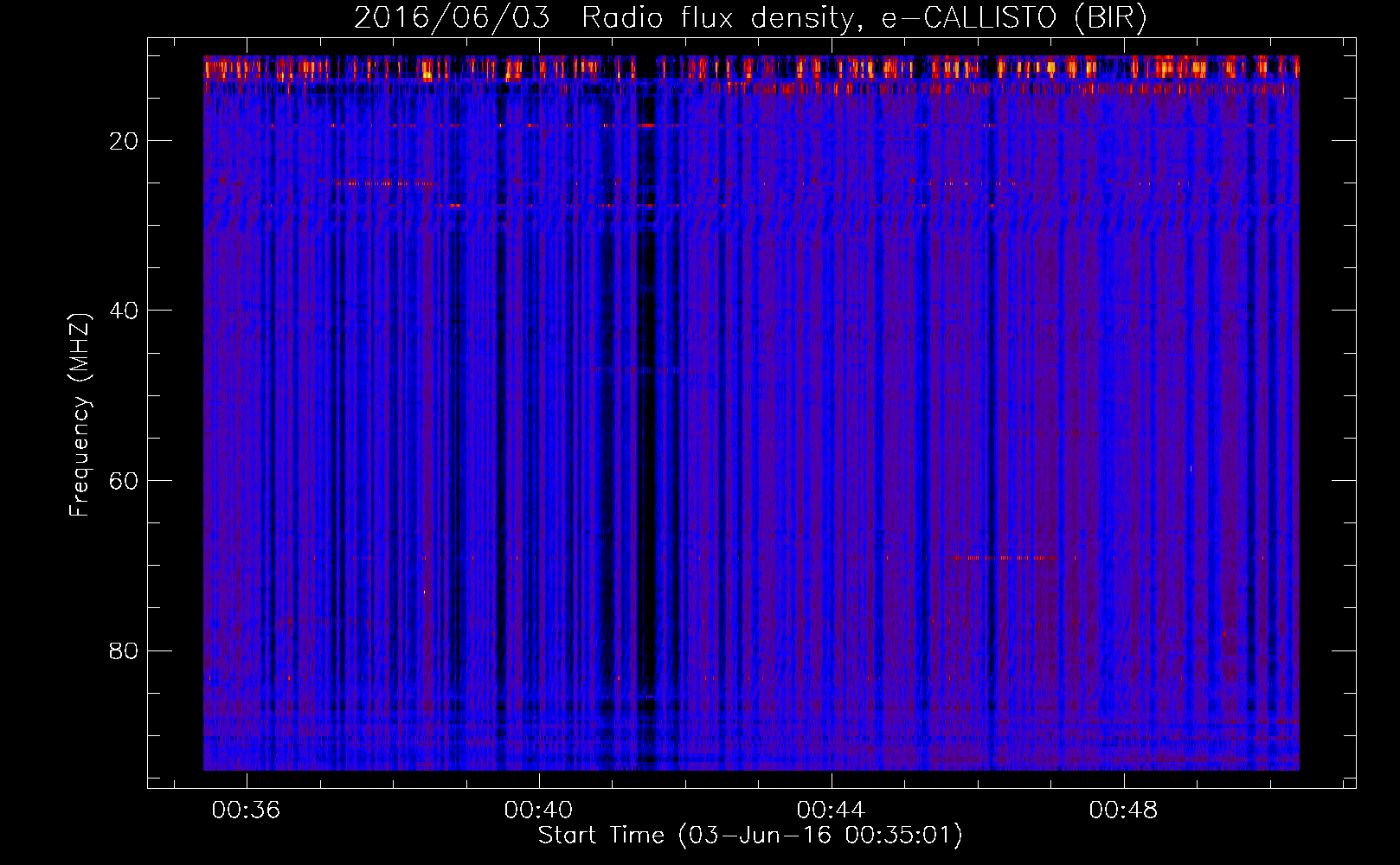Click the 80 frequency tick label
1400x865 pixels.
124,650
